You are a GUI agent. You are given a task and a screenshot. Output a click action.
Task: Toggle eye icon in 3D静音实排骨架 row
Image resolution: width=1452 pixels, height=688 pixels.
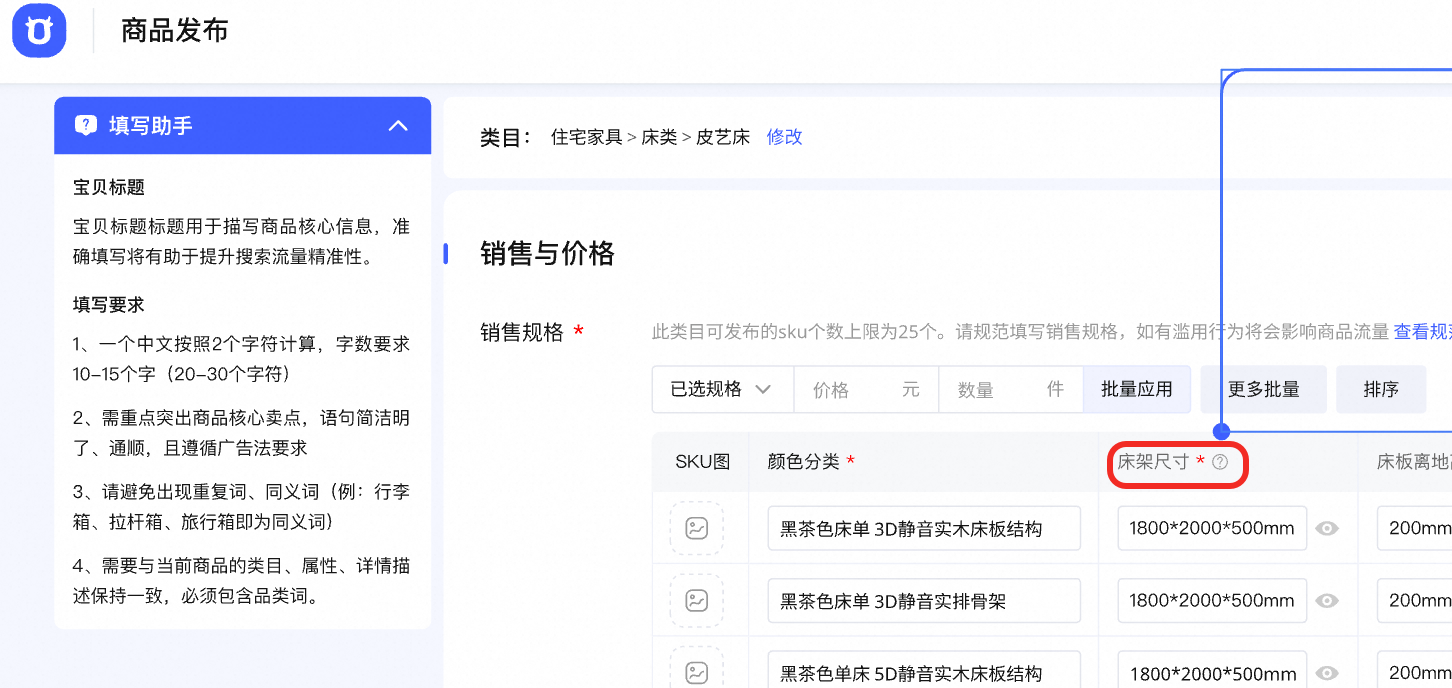[x=1327, y=600]
